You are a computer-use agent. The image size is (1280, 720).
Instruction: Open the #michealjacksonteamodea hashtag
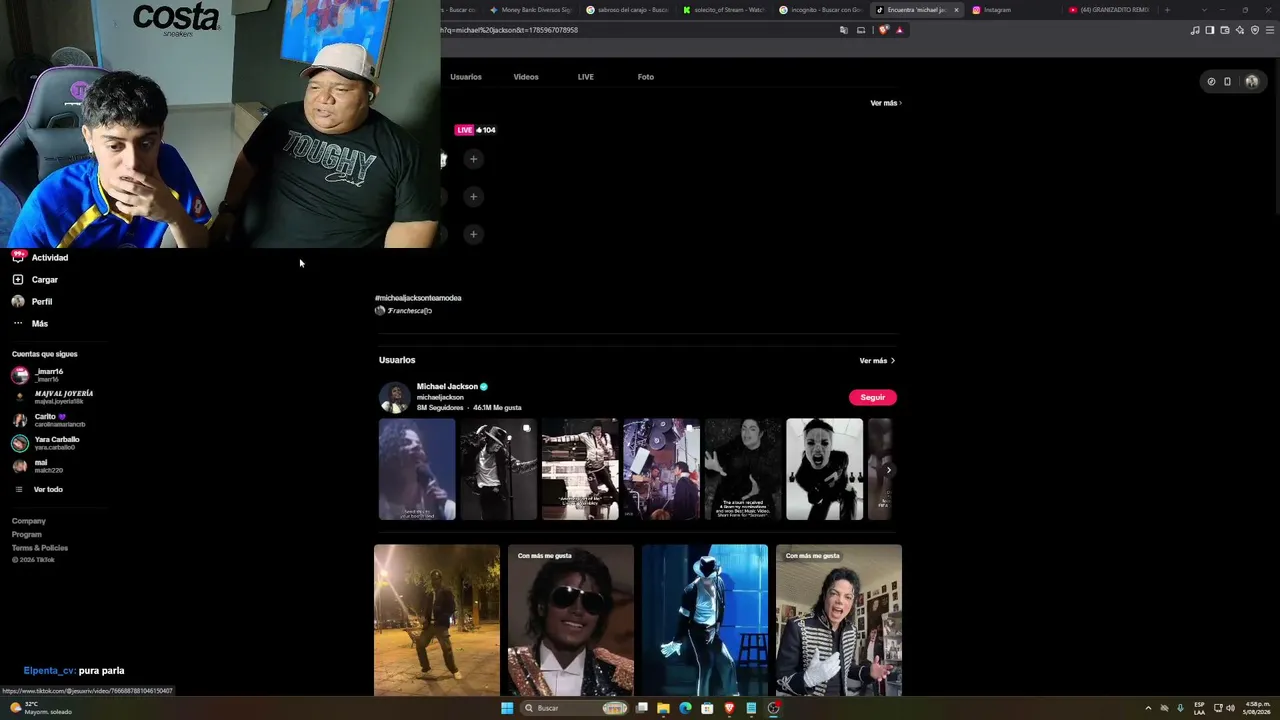tap(418, 298)
